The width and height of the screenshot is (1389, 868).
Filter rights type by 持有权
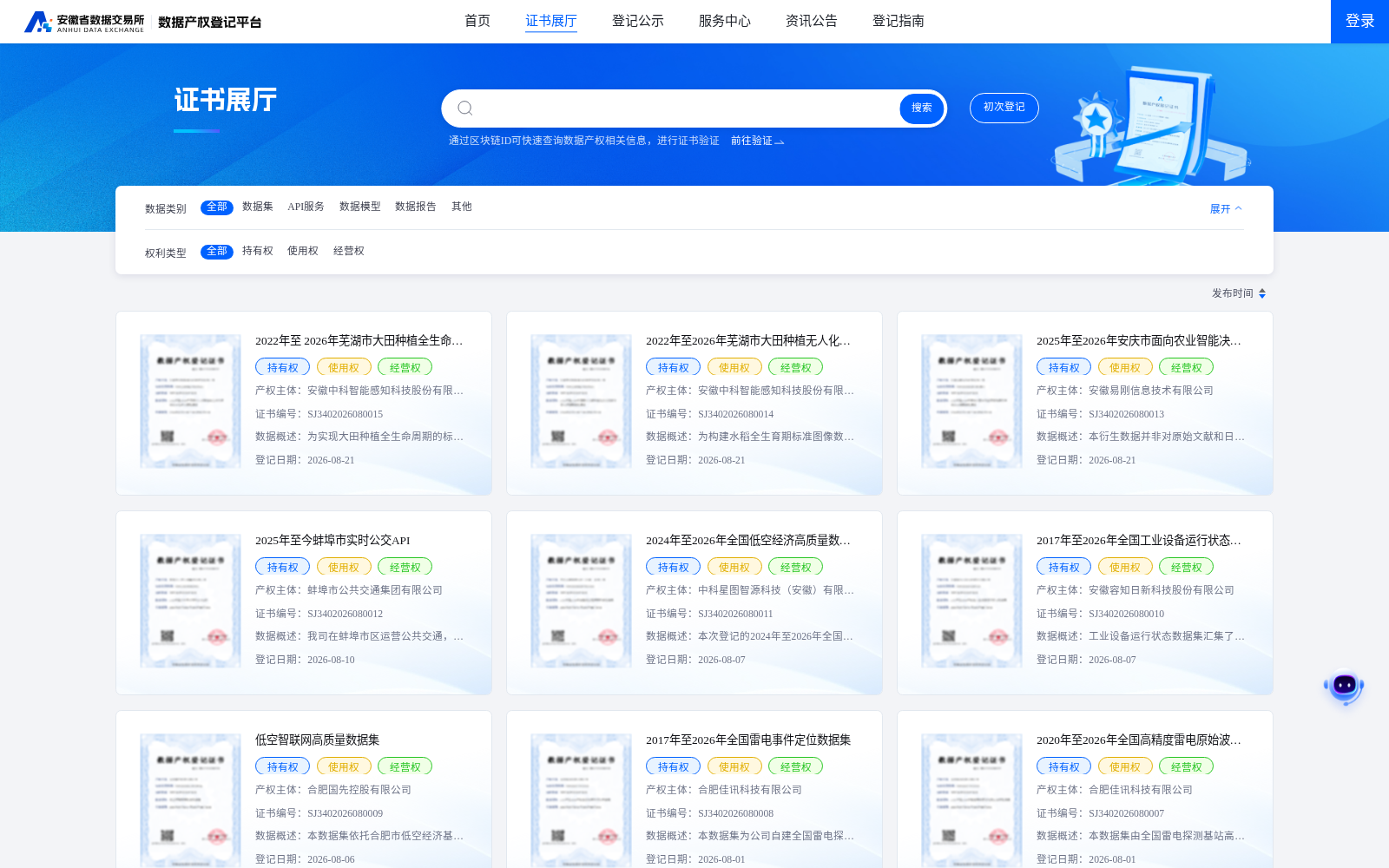pos(258,251)
